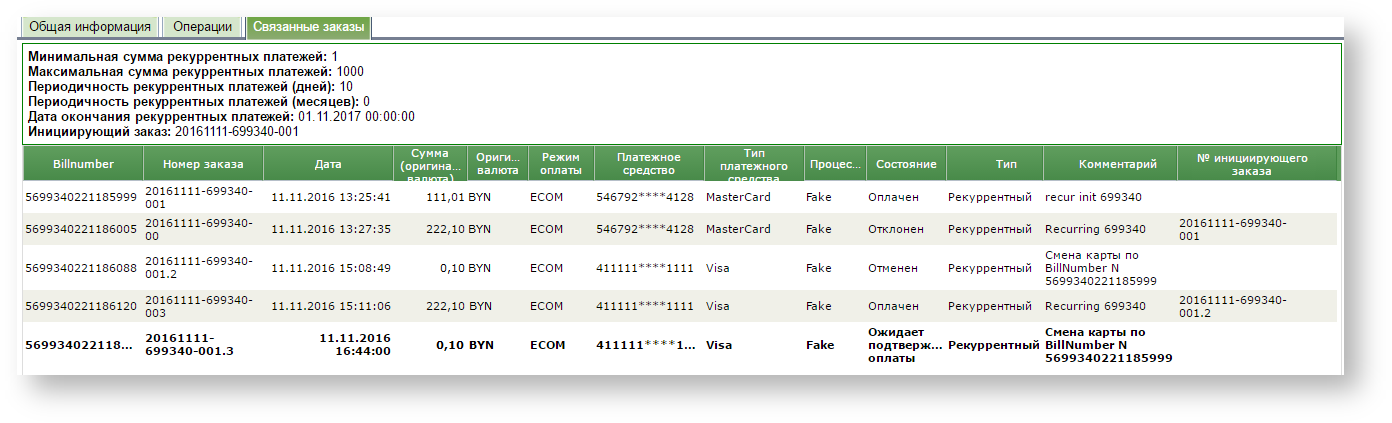Screen dimensions: 1392x423
Task: Click the Режим оплаты column header
Action: click(x=561, y=164)
